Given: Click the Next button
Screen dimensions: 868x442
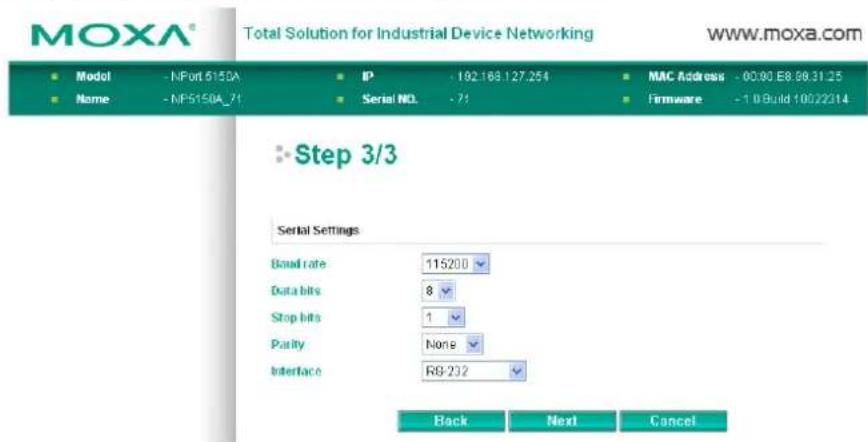Looking at the screenshot, I should coord(562,421).
